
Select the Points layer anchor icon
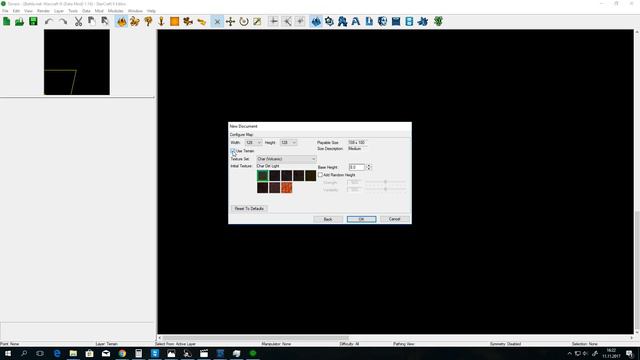[161, 22]
